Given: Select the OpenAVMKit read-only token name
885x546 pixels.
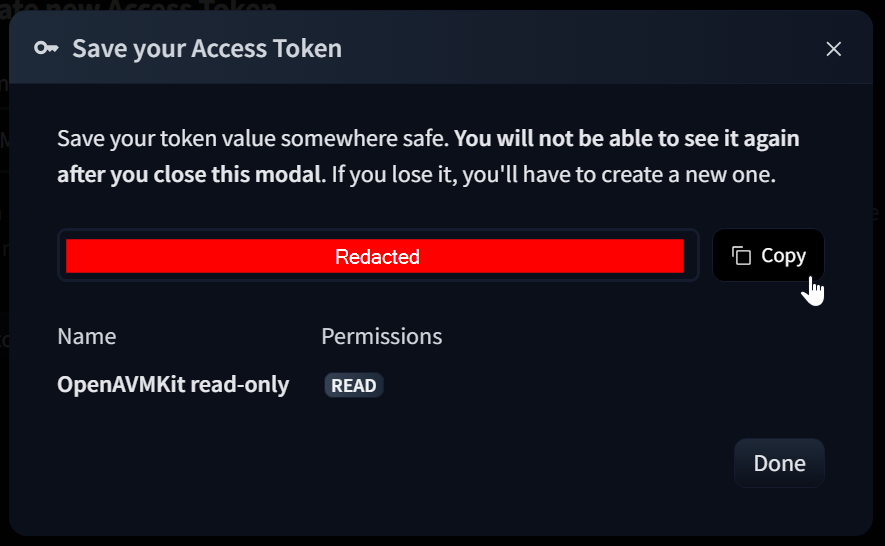Looking at the screenshot, I should coord(173,385).
